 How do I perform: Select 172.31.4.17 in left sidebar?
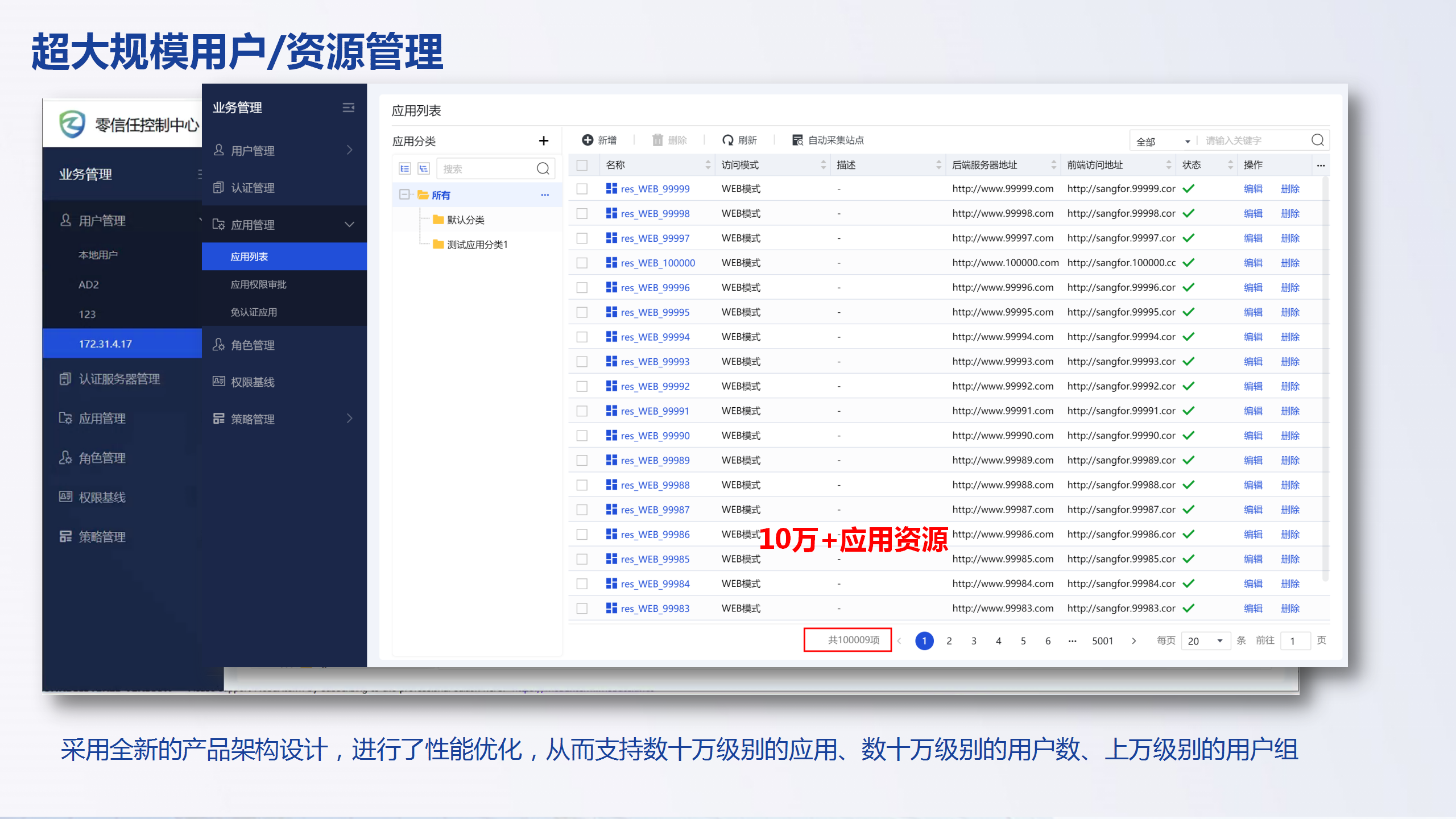(x=122, y=344)
